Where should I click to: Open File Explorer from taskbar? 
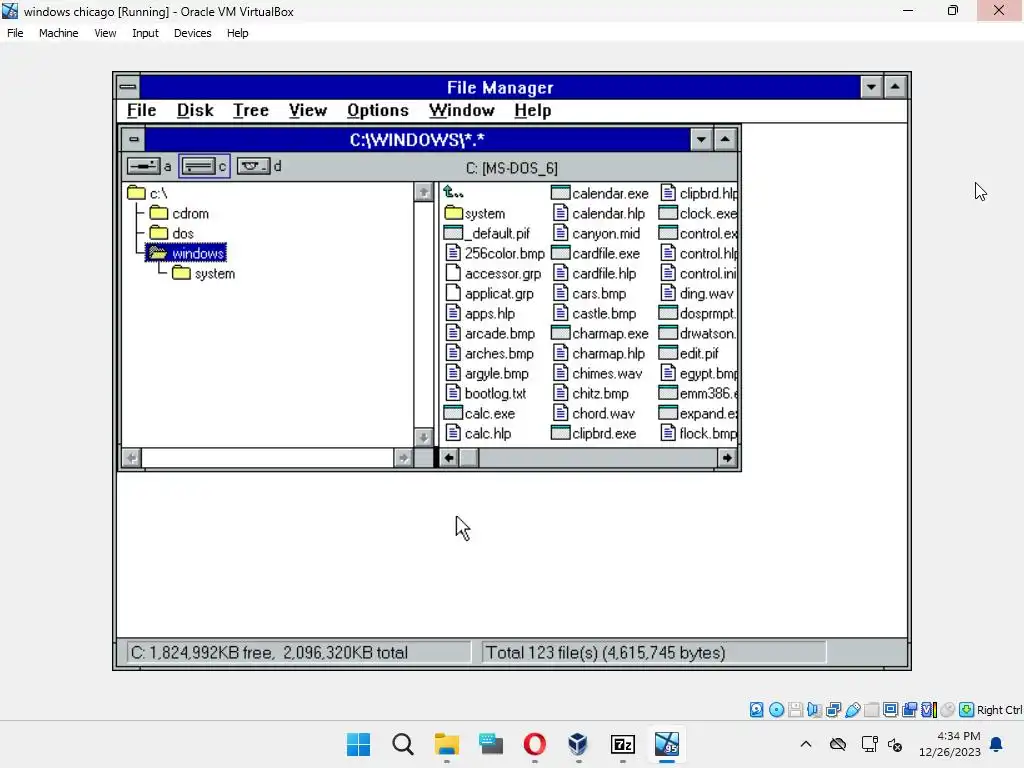point(447,744)
